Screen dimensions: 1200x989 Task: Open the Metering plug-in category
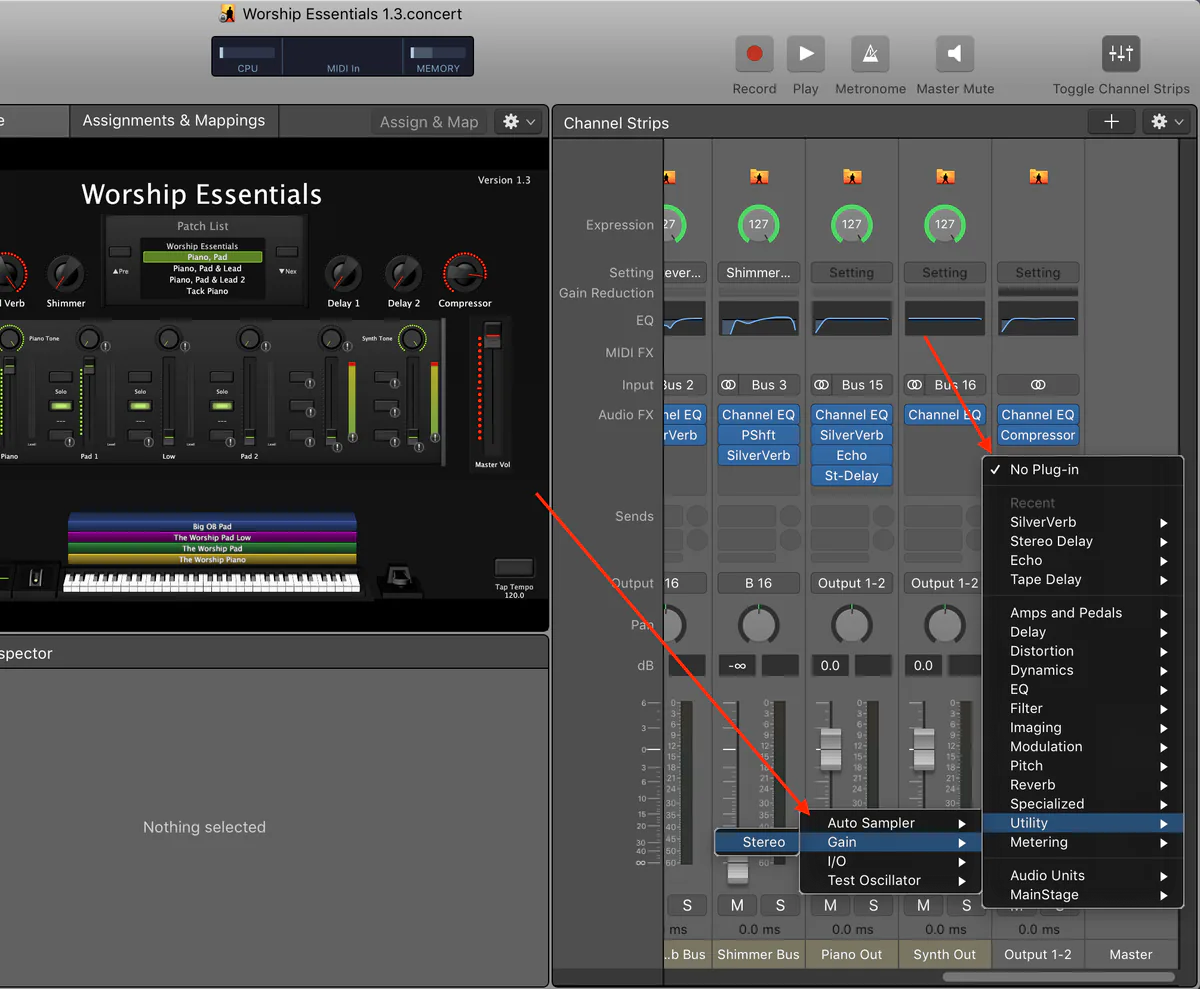[x=1083, y=843]
